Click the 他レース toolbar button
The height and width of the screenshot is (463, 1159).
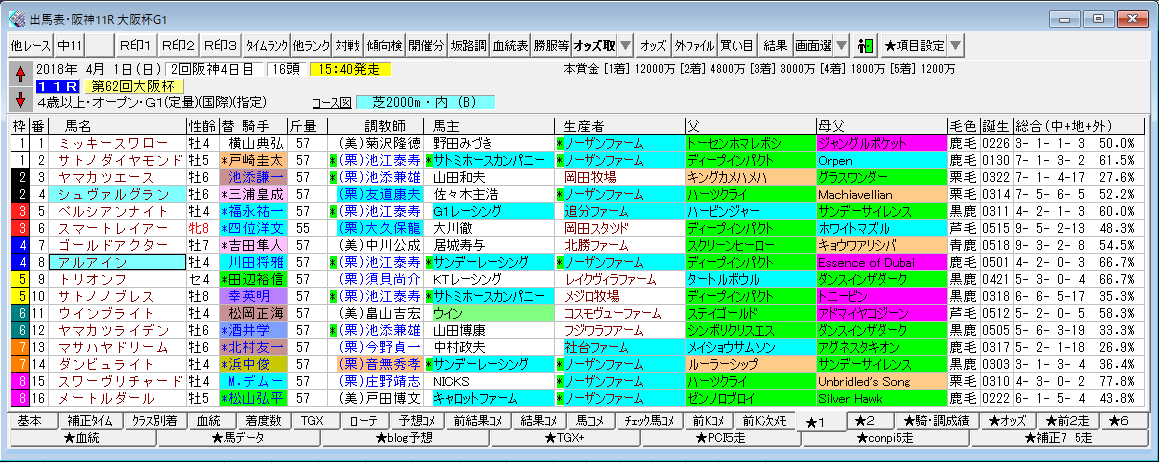coord(31,46)
